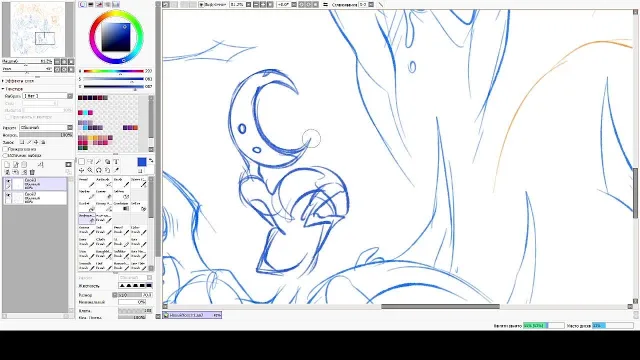Toggle the color wheel panel display
Image resolution: width=640 pixels, height=360 pixels.
point(82,4)
